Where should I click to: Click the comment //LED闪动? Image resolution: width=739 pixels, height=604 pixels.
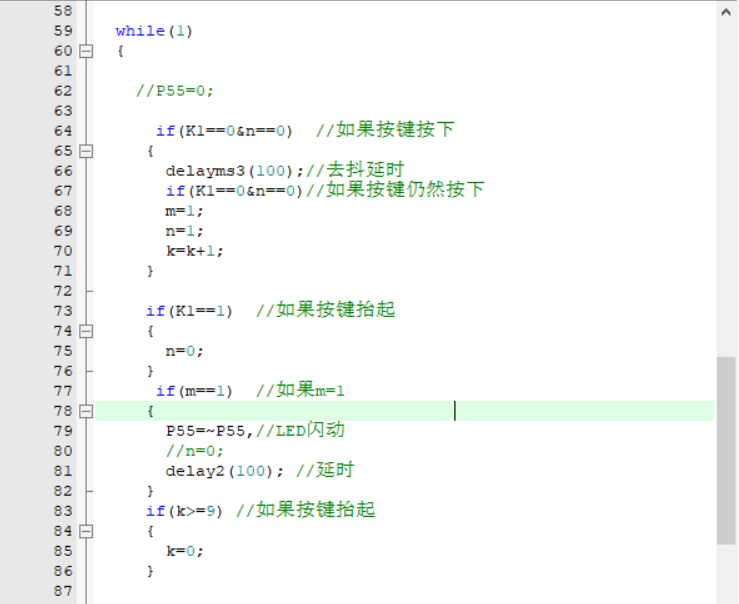click(x=301, y=430)
